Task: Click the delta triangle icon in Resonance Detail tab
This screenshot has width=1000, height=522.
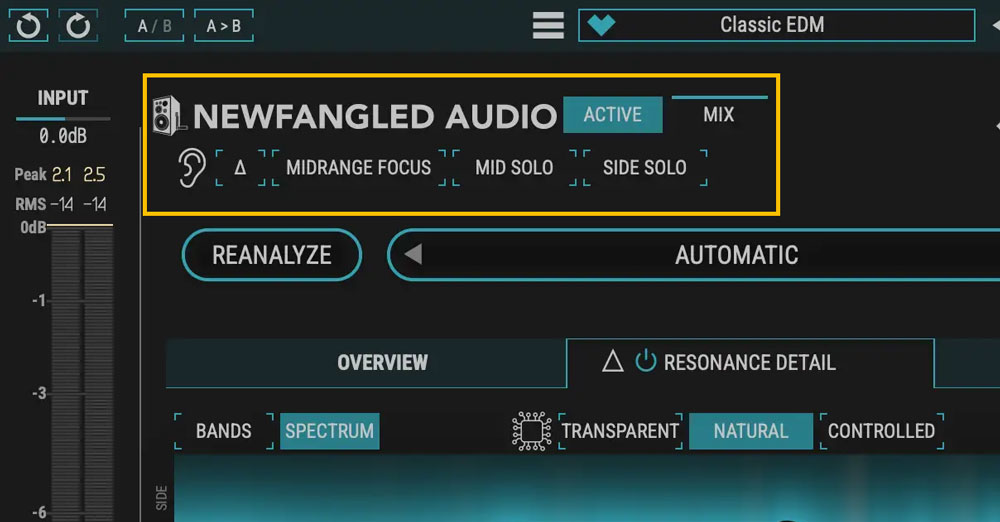Action: pyautogui.click(x=613, y=362)
